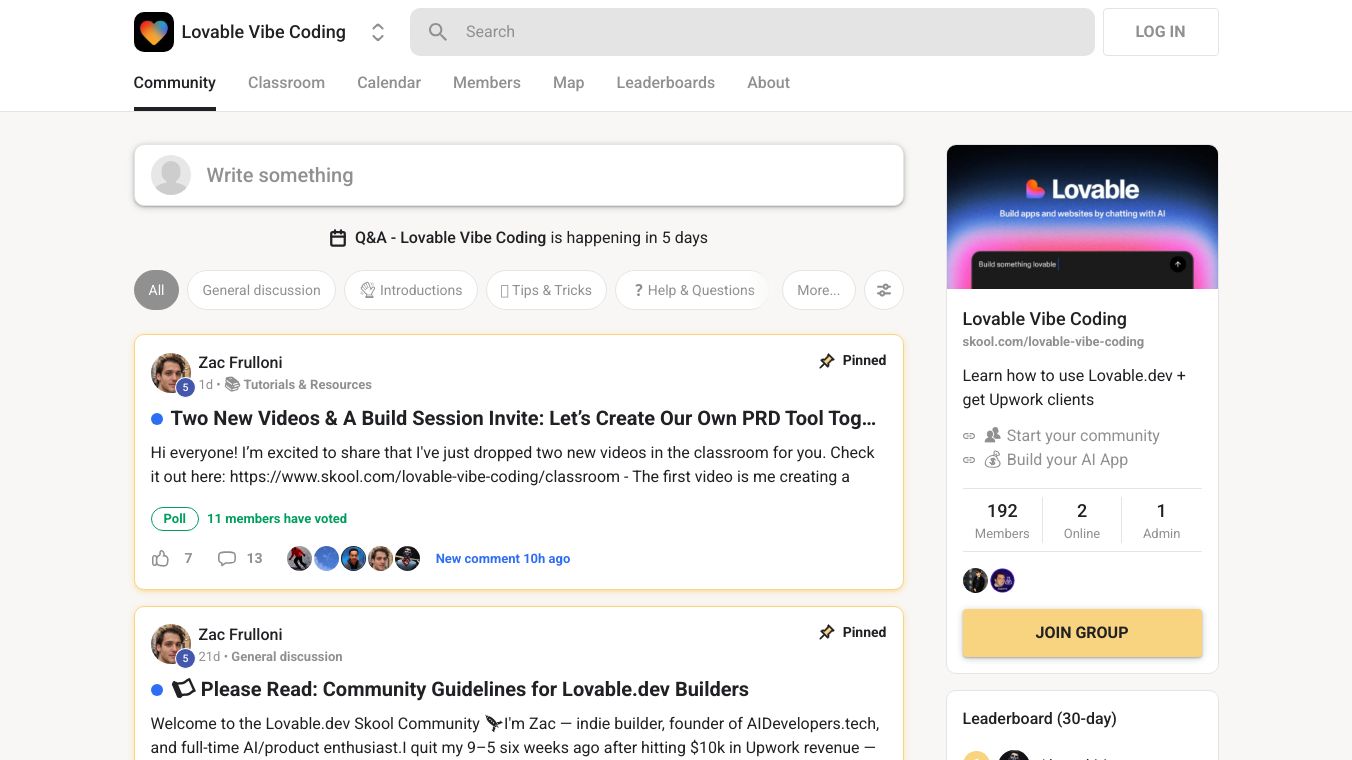Select the All category filter
Screen dimensions: 1352x760
coord(156,290)
